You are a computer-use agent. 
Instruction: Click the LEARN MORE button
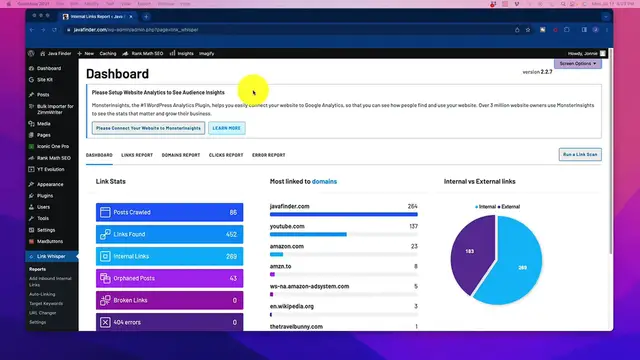tap(227, 128)
